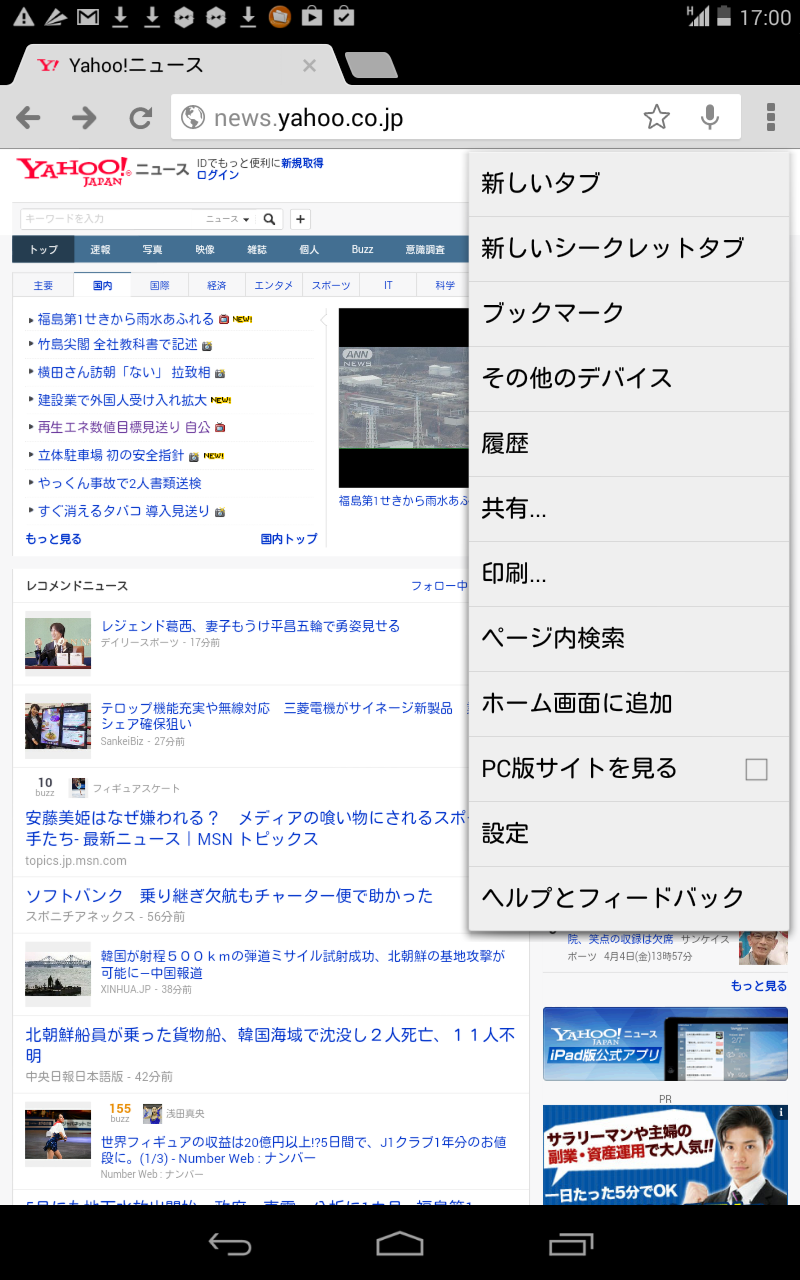
Task: Open the ニュース search category dropdown
Action: tap(229, 219)
